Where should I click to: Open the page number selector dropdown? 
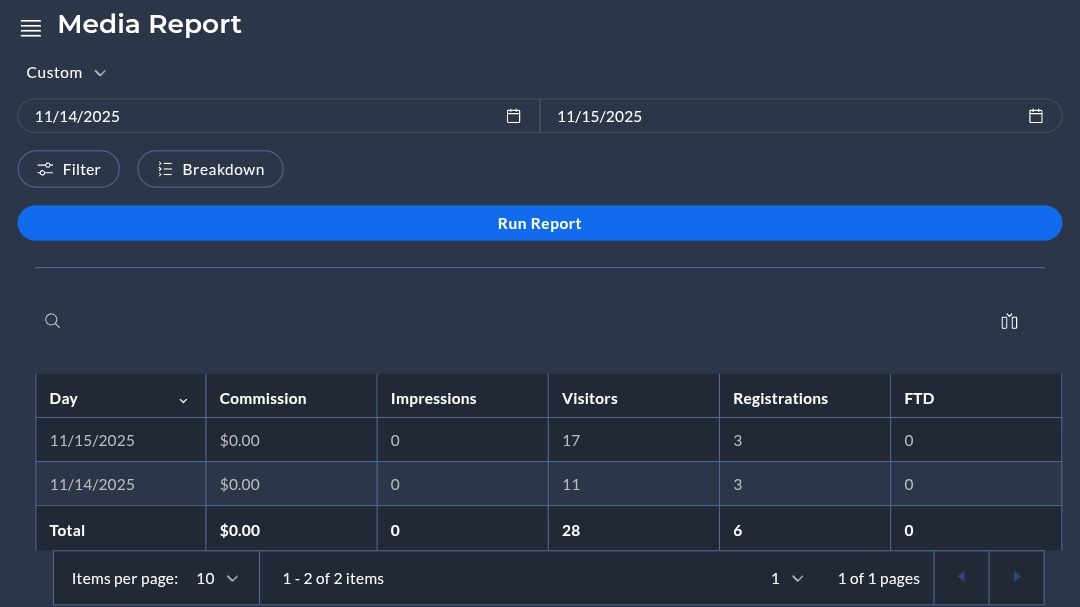[787, 578]
